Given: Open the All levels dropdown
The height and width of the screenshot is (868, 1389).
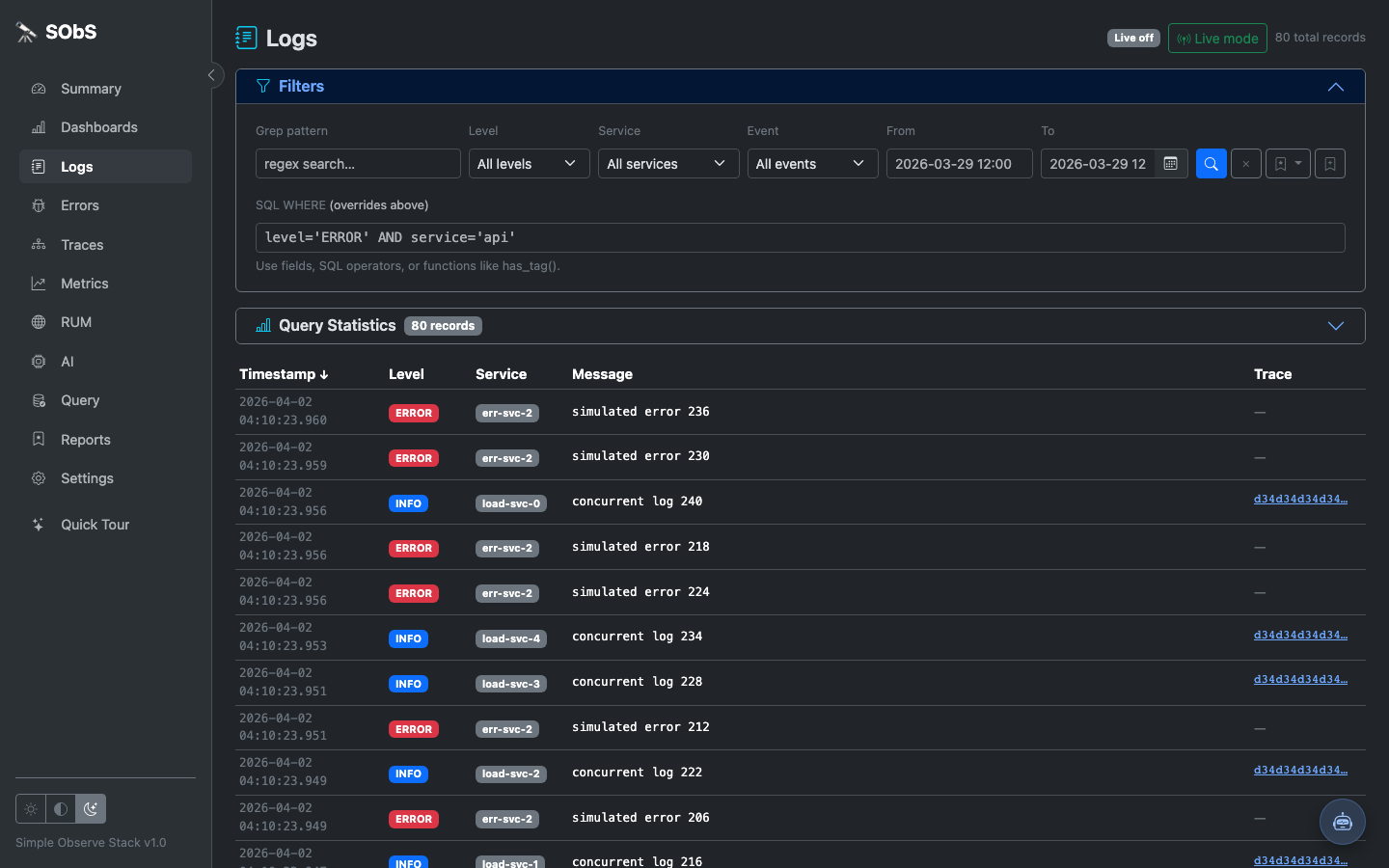Looking at the screenshot, I should click(x=529, y=164).
